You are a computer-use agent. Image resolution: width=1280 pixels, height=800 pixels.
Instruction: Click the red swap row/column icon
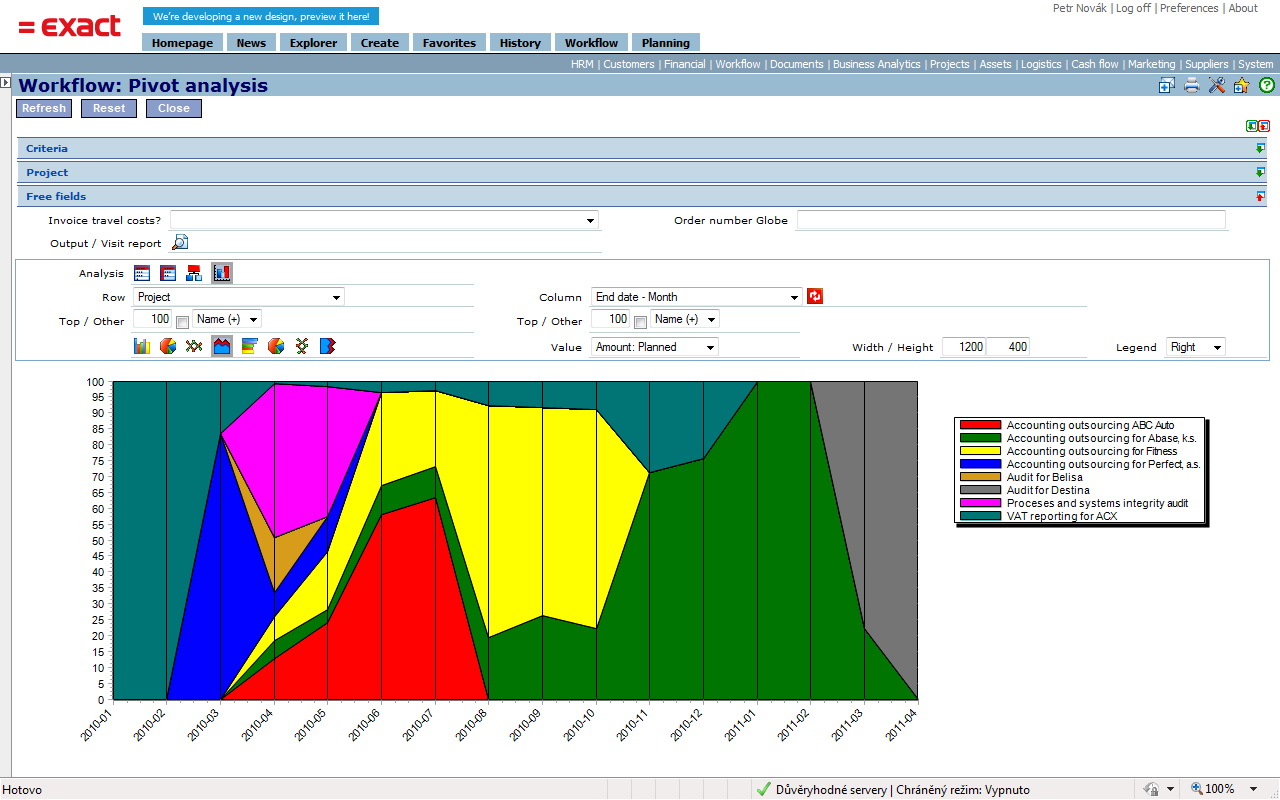coord(815,296)
